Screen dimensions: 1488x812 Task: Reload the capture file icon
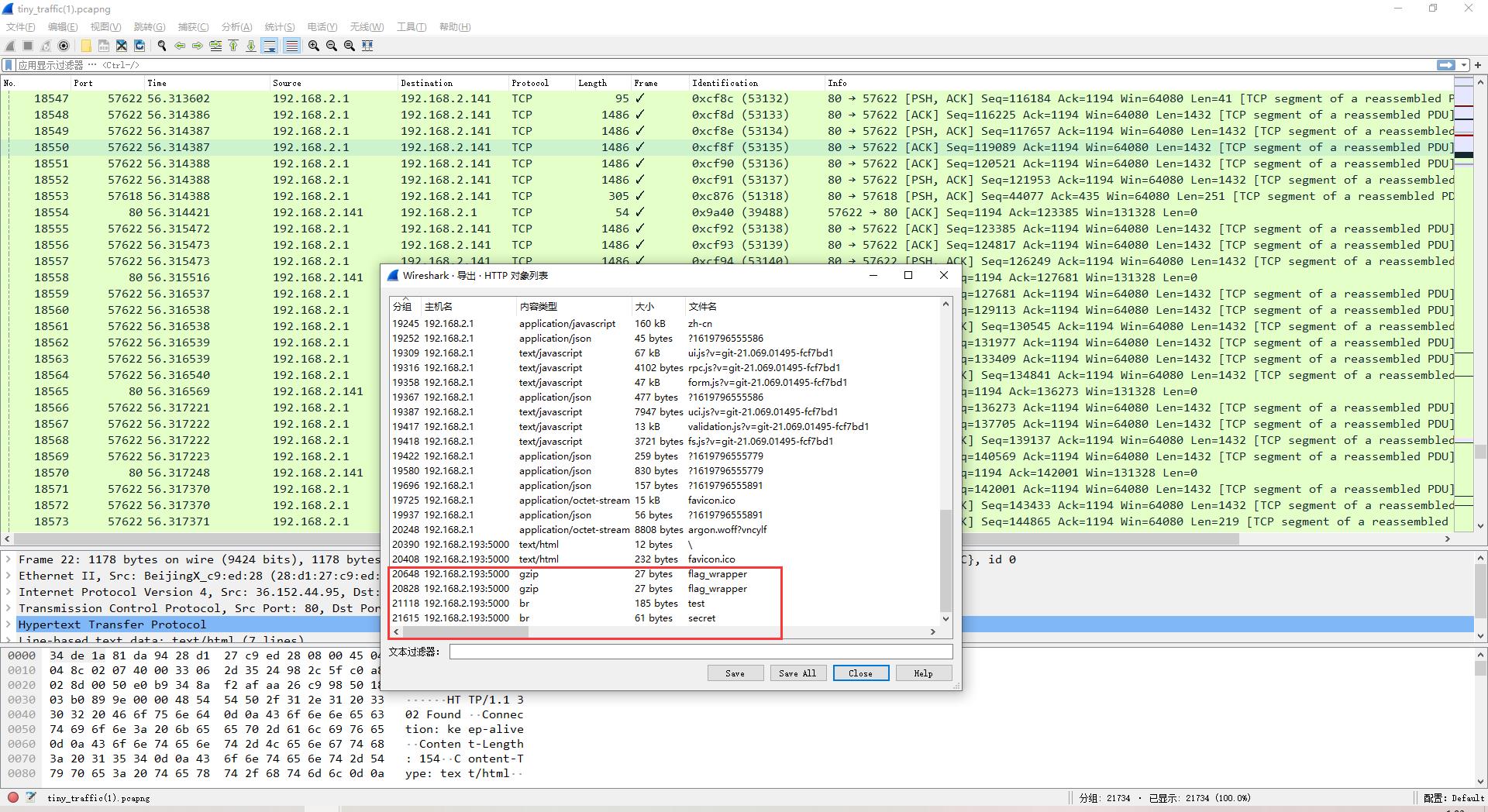(x=139, y=46)
